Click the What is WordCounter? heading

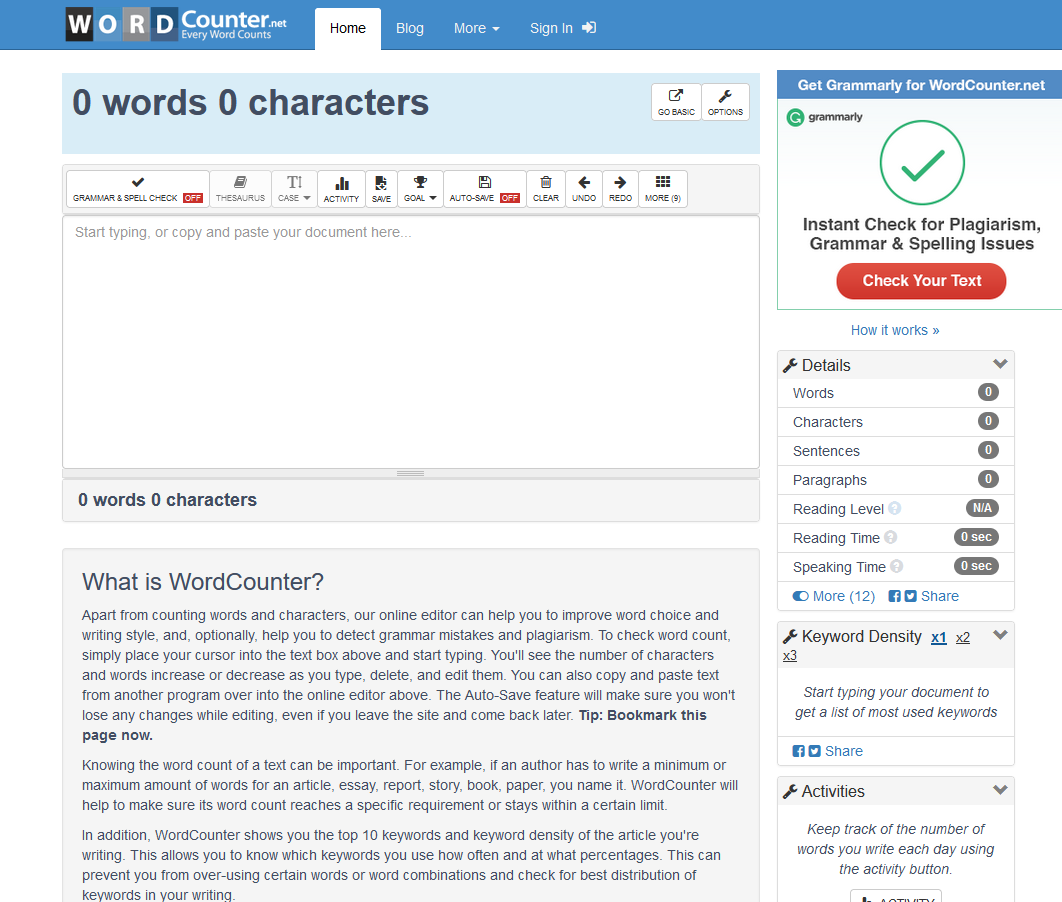click(203, 582)
